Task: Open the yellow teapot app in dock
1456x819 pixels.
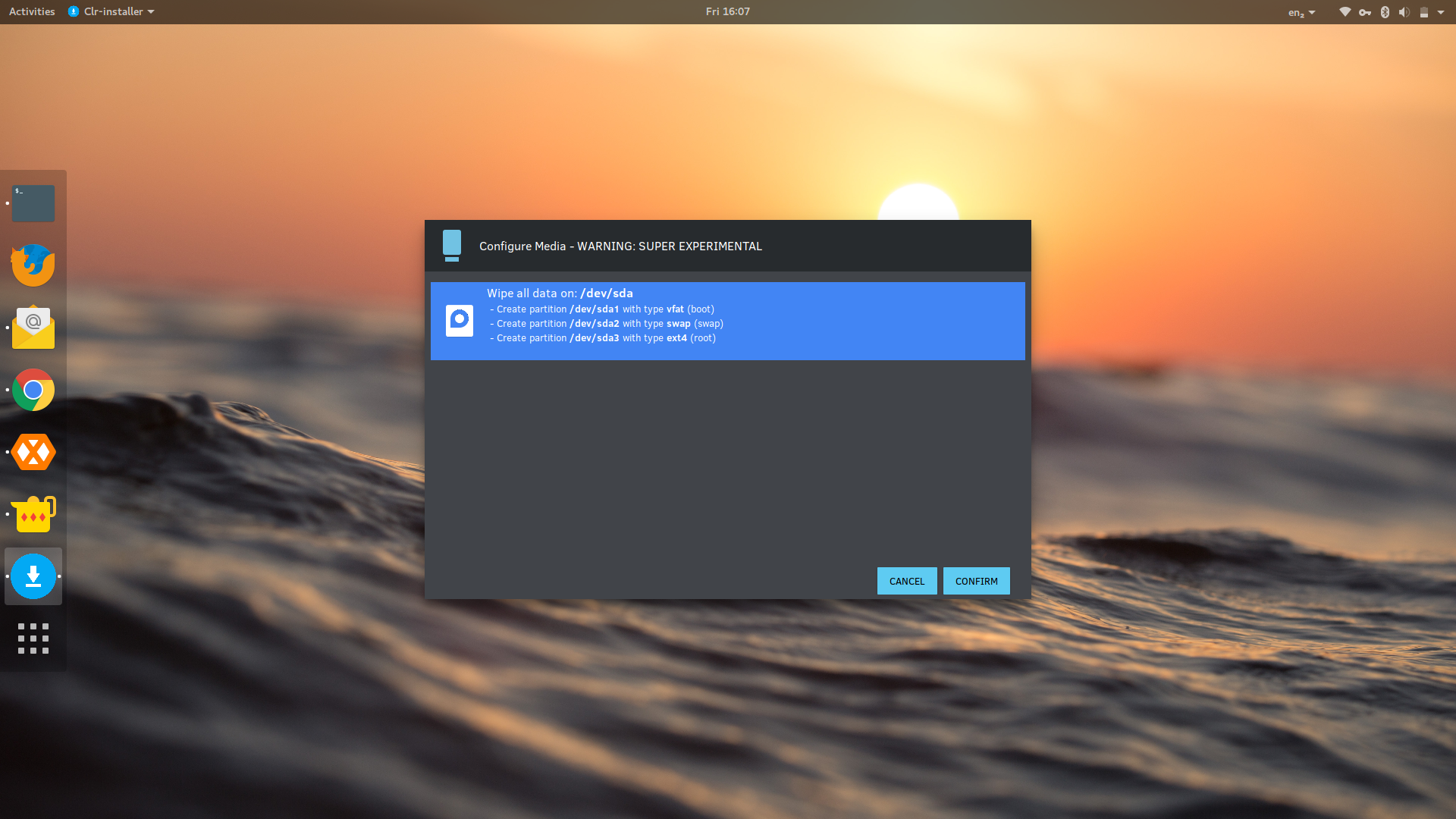Action: pyautogui.click(x=33, y=514)
